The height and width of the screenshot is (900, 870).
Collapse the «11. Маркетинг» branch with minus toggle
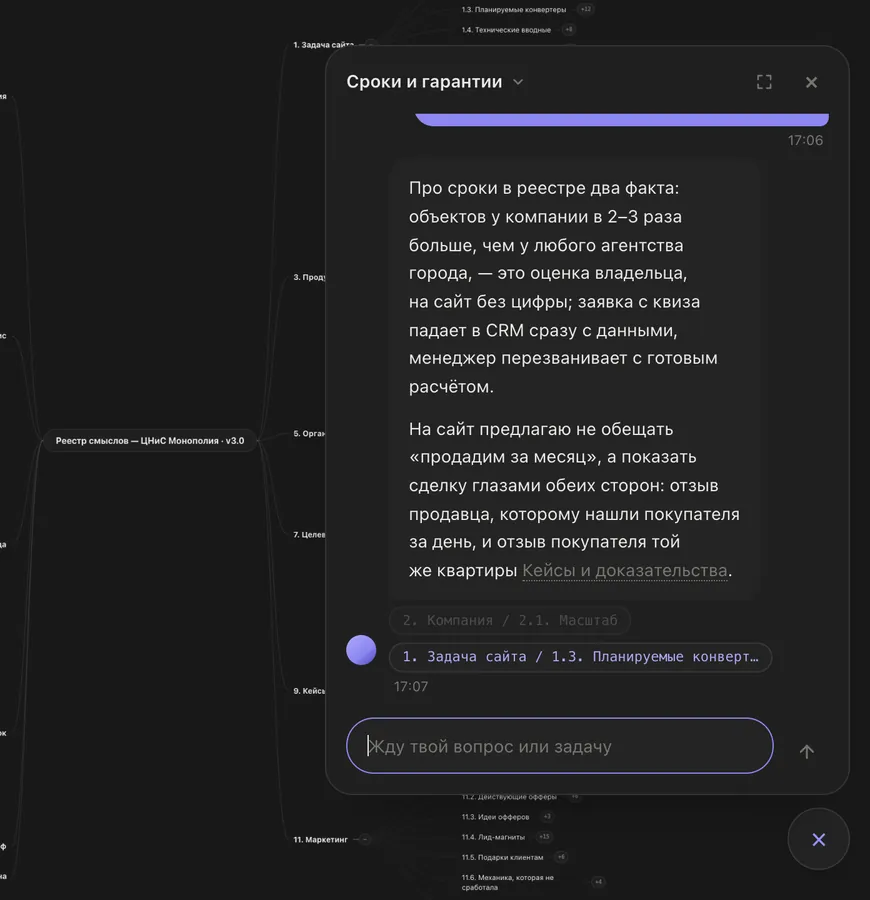pyautogui.click(x=364, y=840)
